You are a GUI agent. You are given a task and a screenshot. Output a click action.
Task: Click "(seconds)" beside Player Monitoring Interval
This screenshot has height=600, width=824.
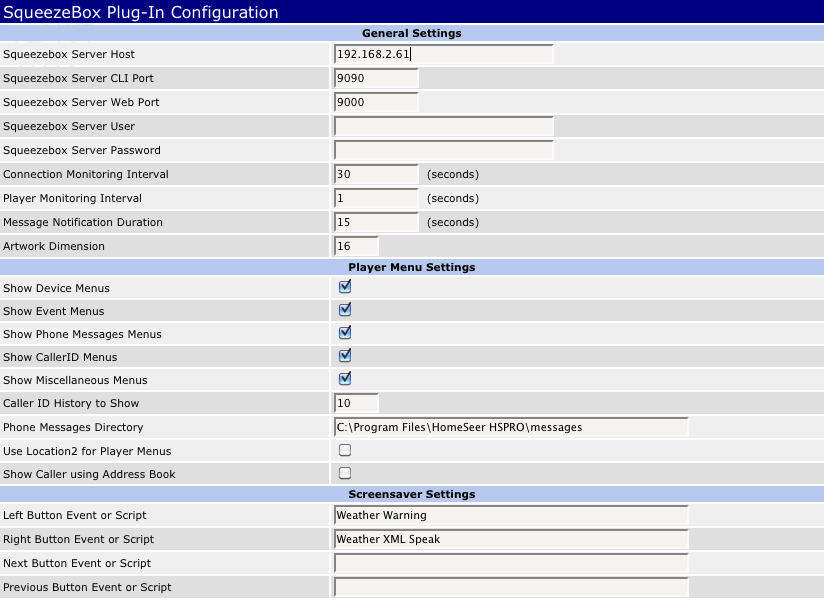(x=453, y=199)
